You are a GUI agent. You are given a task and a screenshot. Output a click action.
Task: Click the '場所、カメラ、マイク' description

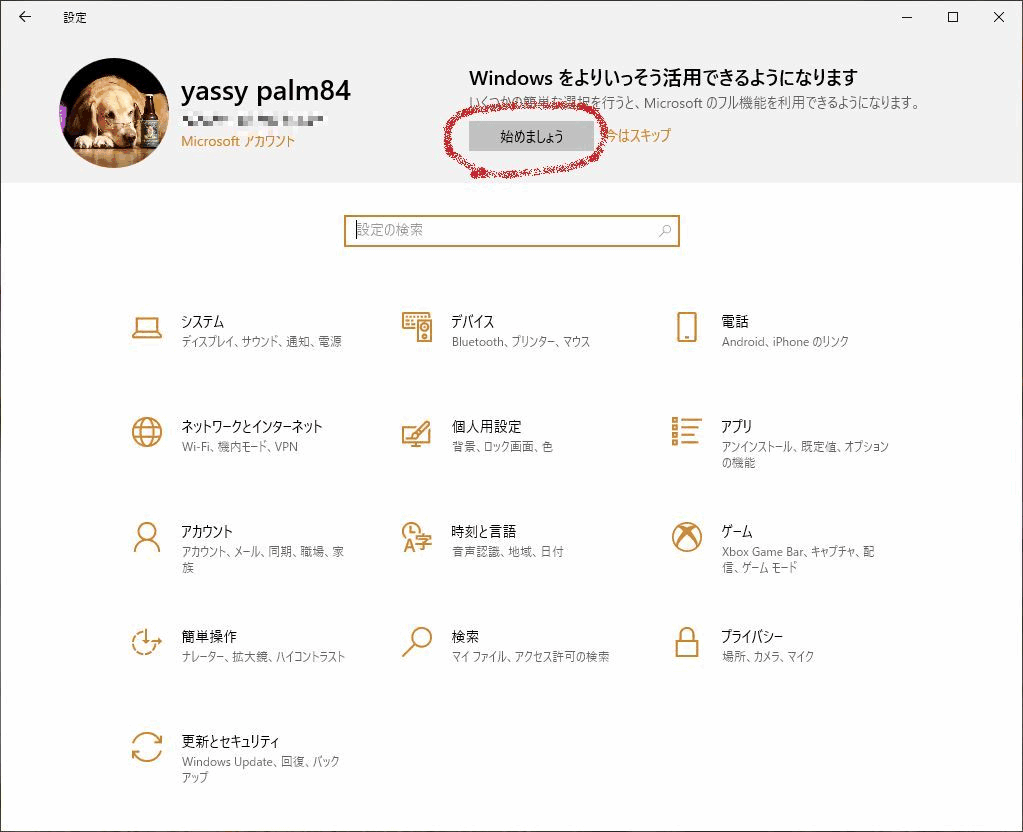(x=768, y=657)
